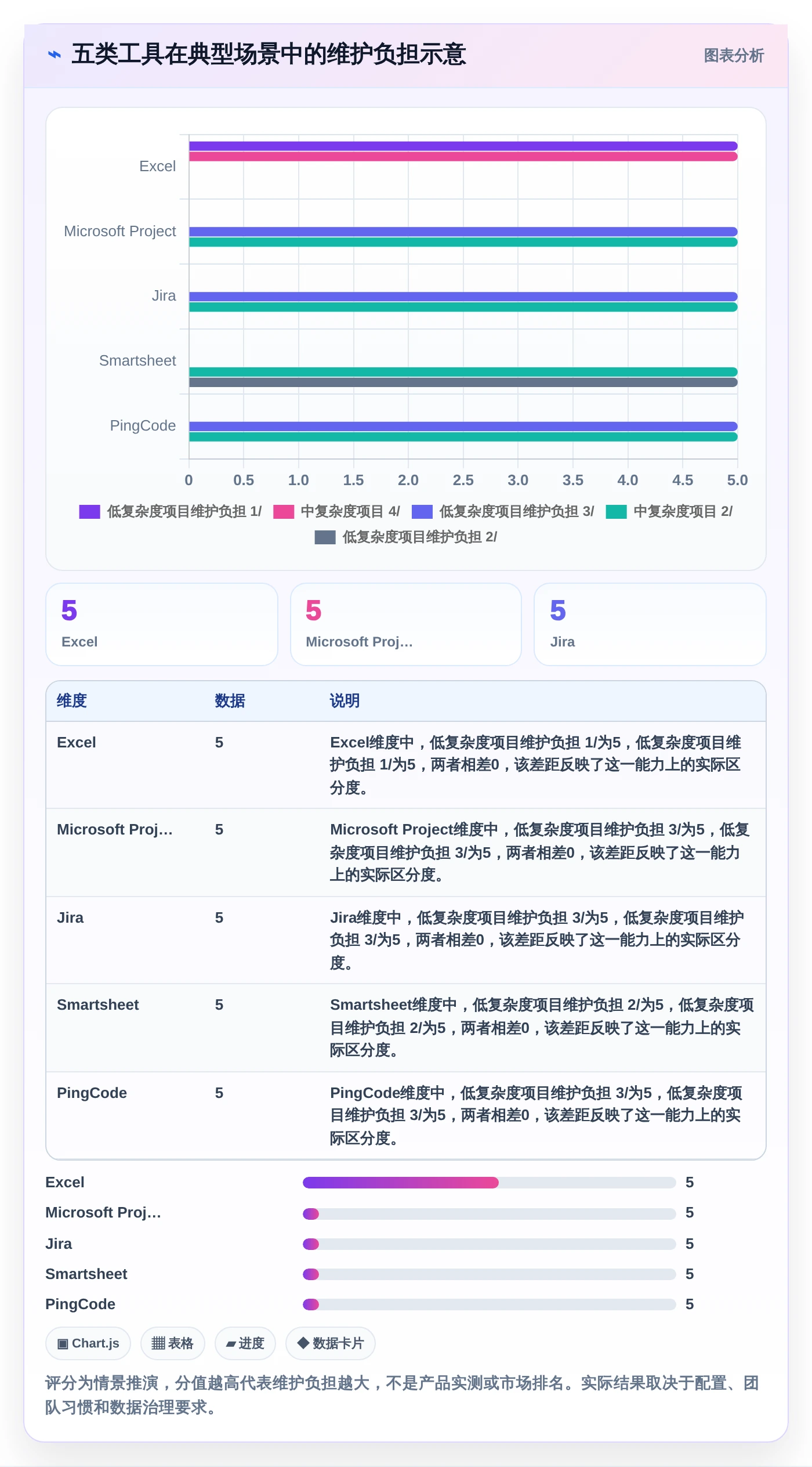Click the Microsoft Proj… progress bar
The width and height of the screenshot is (812, 1467).
click(490, 1214)
